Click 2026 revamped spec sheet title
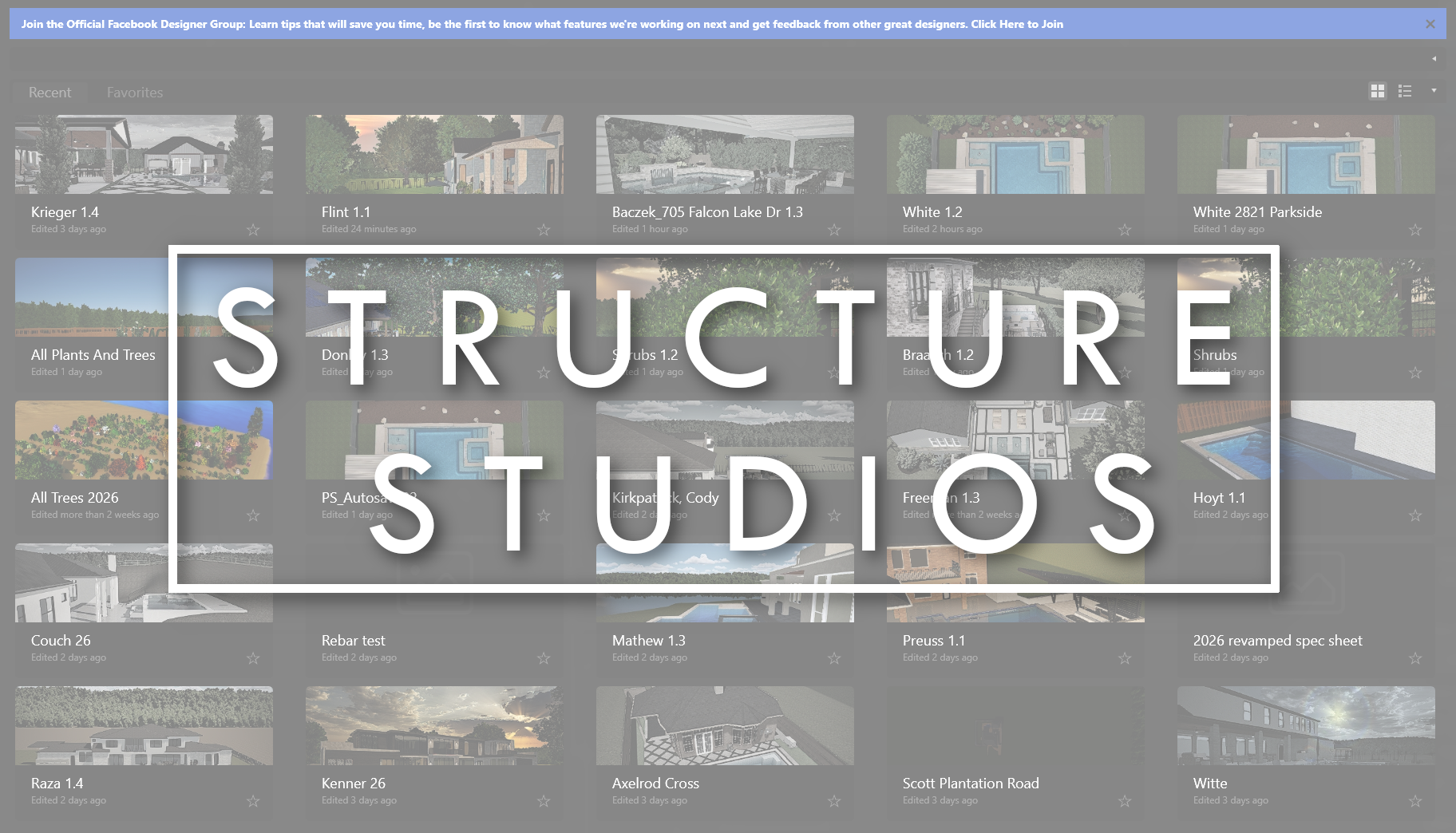This screenshot has width=1456, height=833. [1277, 641]
